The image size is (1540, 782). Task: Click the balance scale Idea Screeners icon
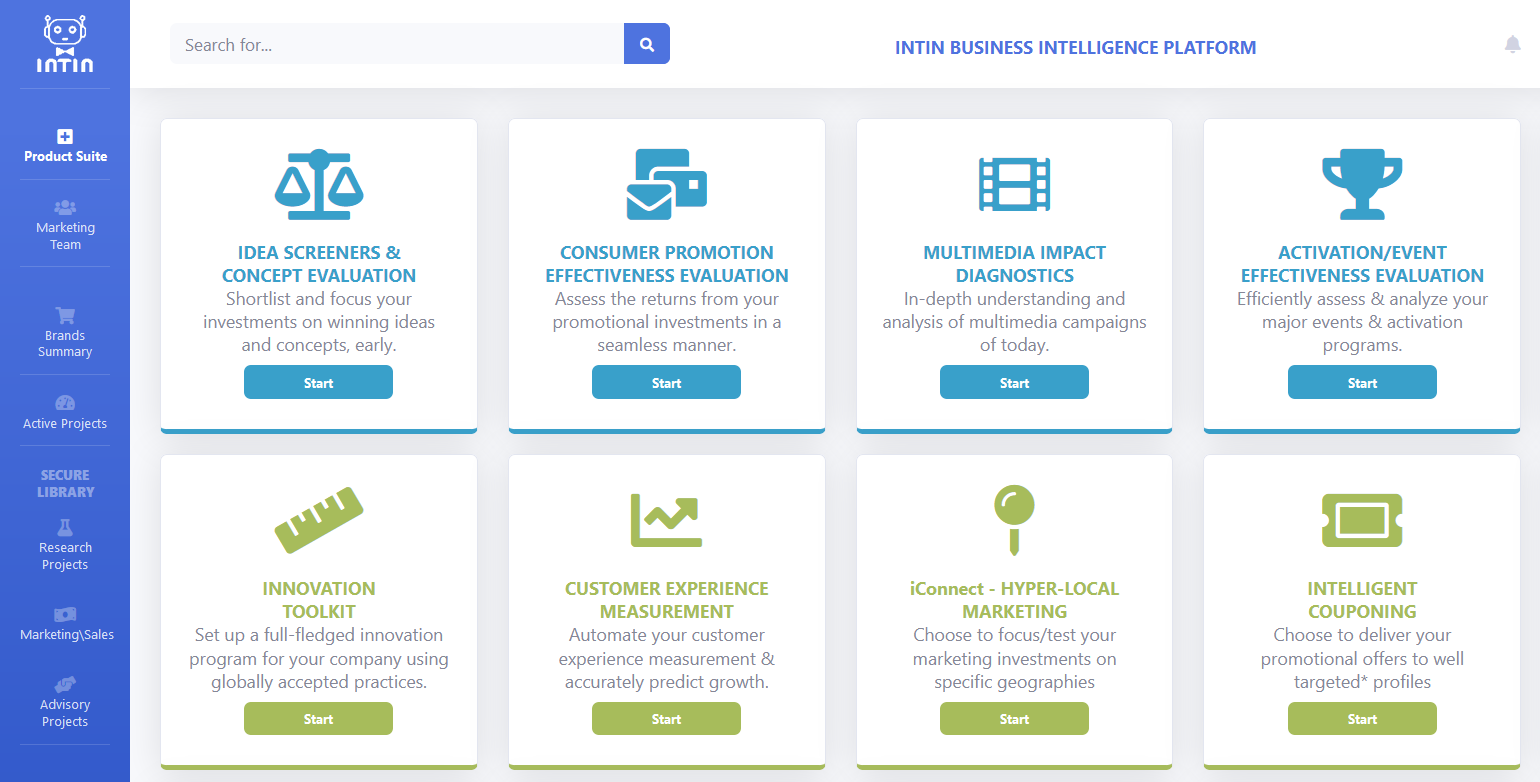pos(318,185)
